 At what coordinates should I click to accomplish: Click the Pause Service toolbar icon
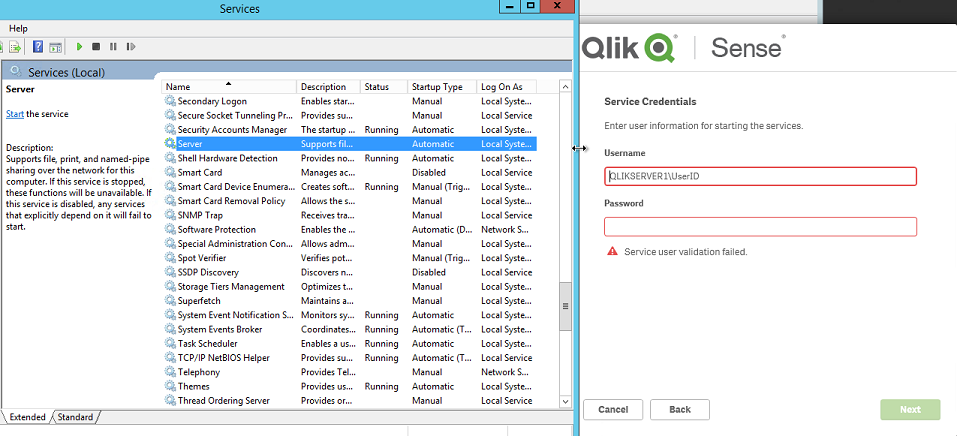113,46
